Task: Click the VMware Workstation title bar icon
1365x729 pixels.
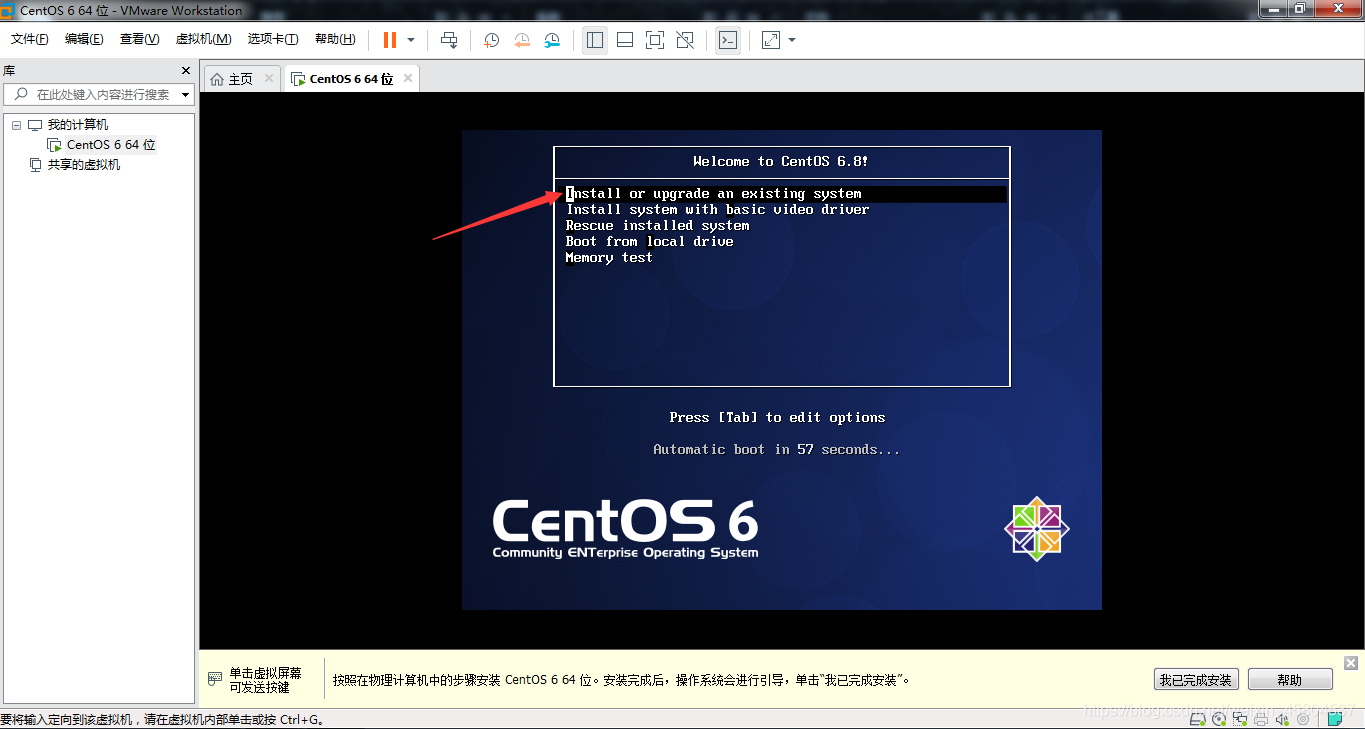Action: (x=8, y=10)
